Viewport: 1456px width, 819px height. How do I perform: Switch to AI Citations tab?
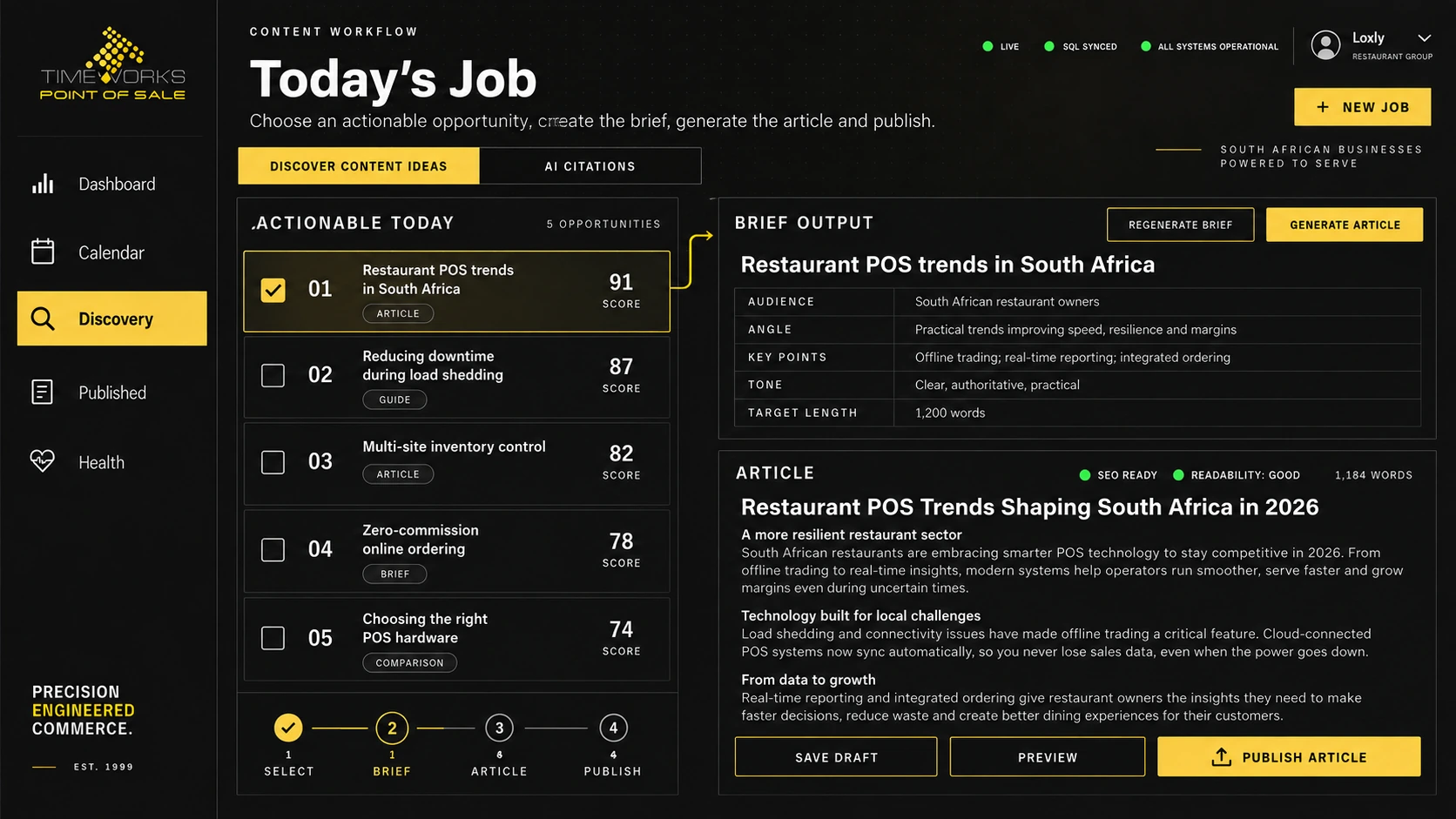click(x=590, y=165)
